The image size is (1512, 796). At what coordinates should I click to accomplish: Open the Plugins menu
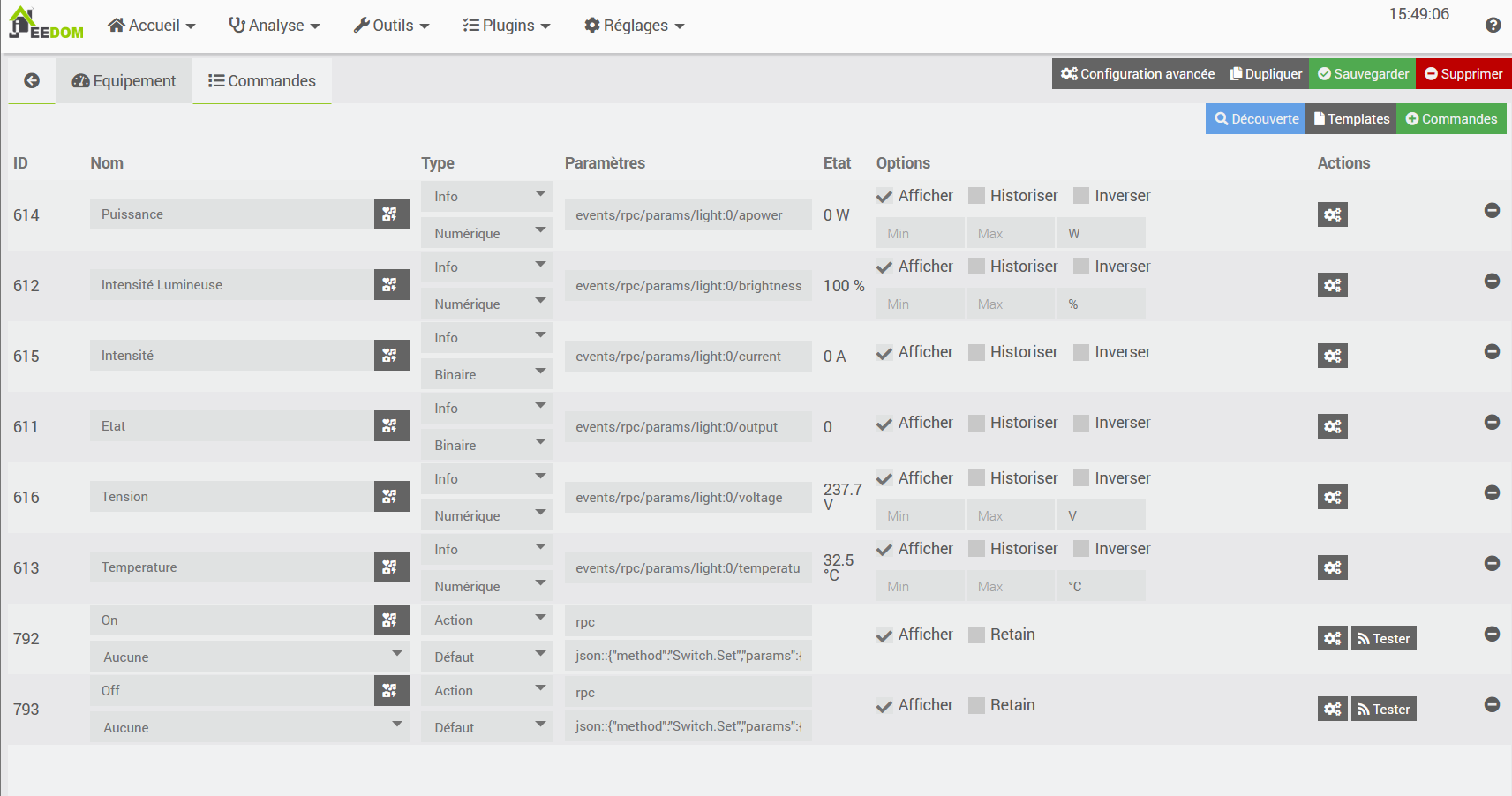[506, 26]
